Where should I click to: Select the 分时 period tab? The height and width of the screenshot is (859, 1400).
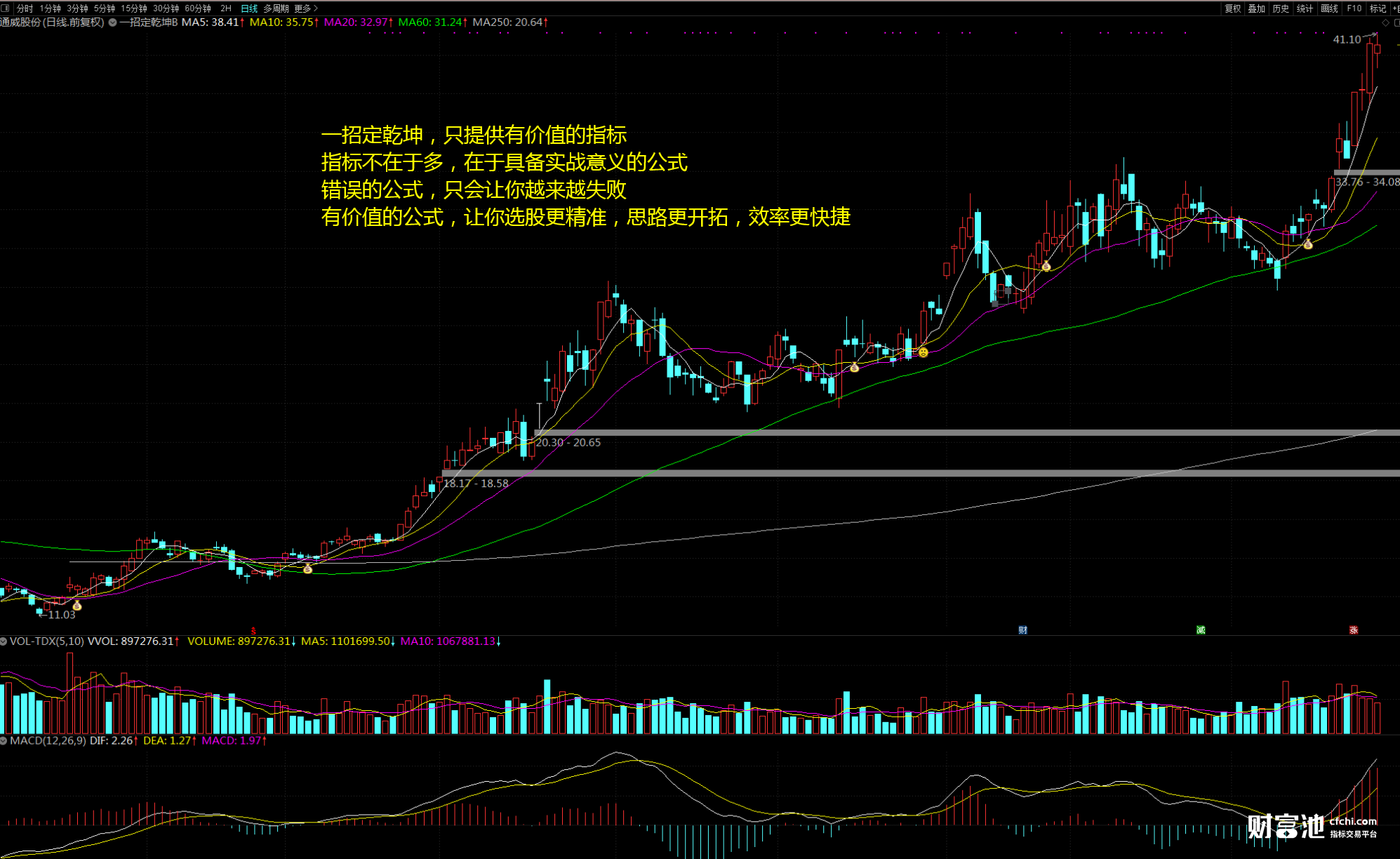(x=25, y=8)
